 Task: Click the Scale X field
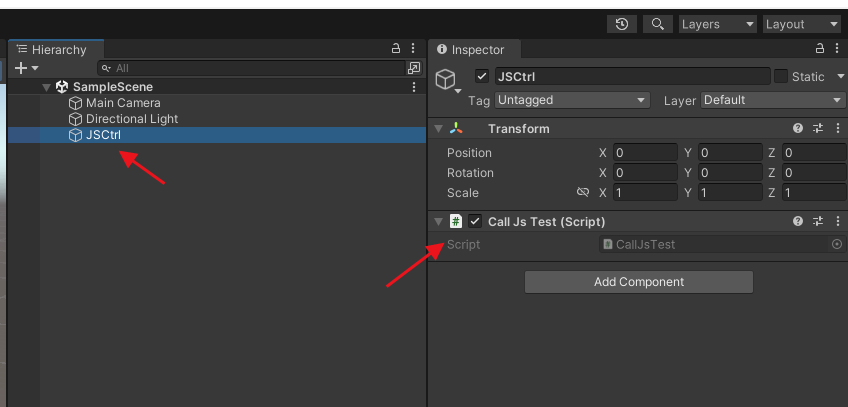(x=645, y=193)
